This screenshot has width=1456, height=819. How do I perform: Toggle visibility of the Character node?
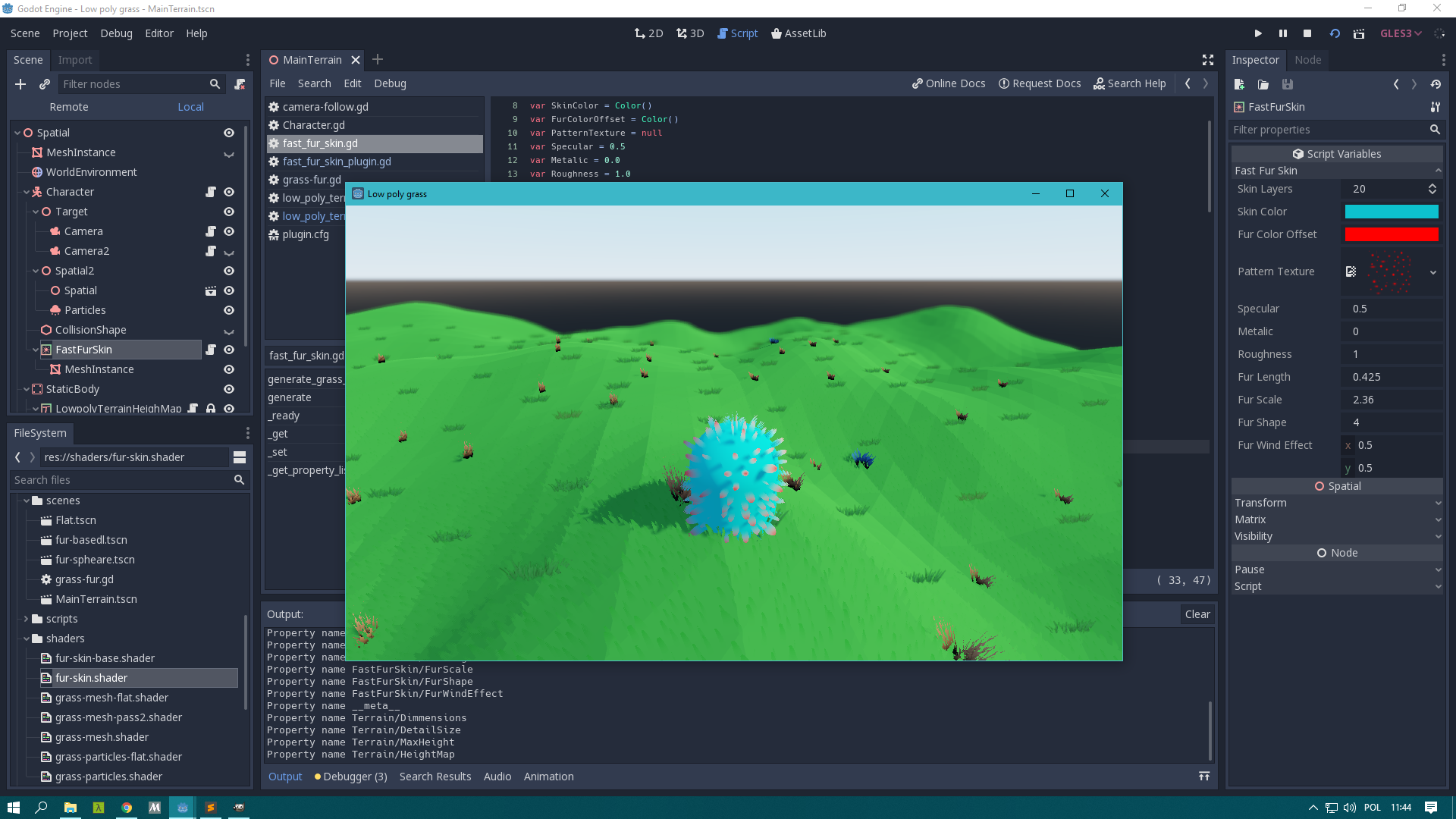[x=229, y=192]
